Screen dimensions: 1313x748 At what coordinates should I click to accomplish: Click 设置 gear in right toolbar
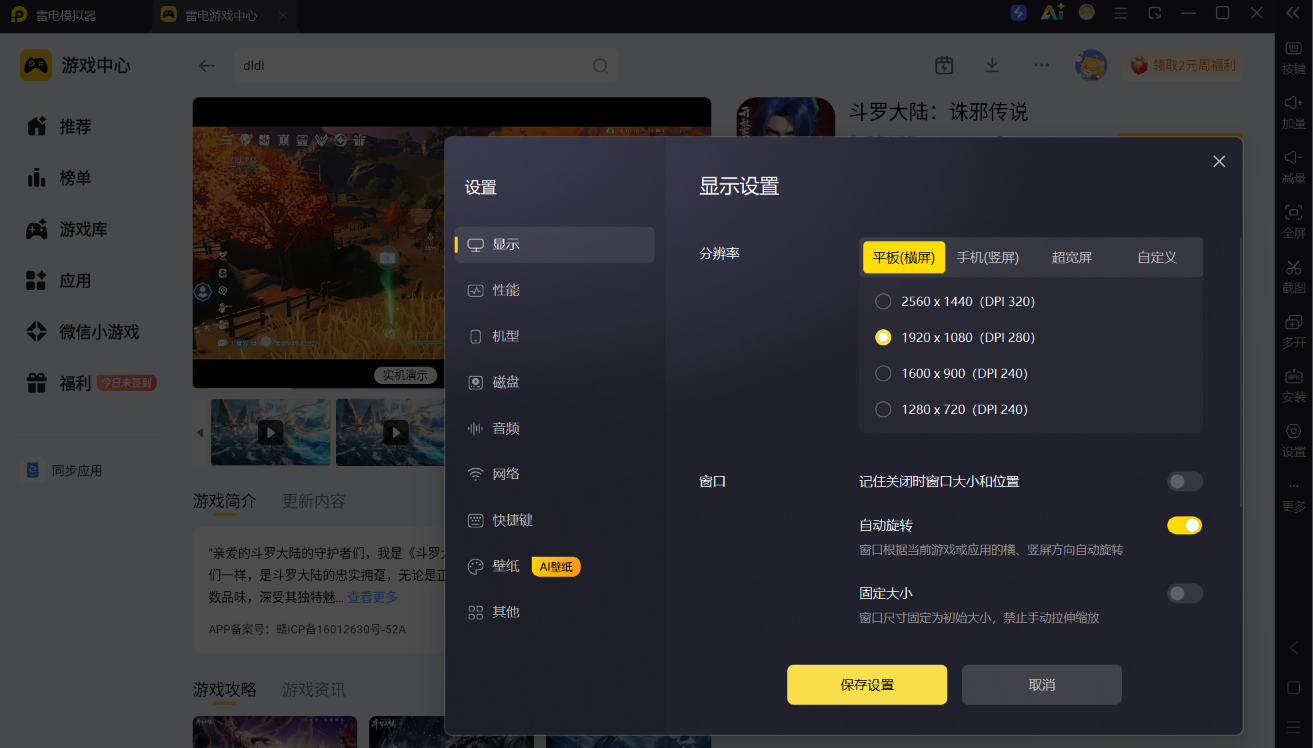click(x=1294, y=439)
